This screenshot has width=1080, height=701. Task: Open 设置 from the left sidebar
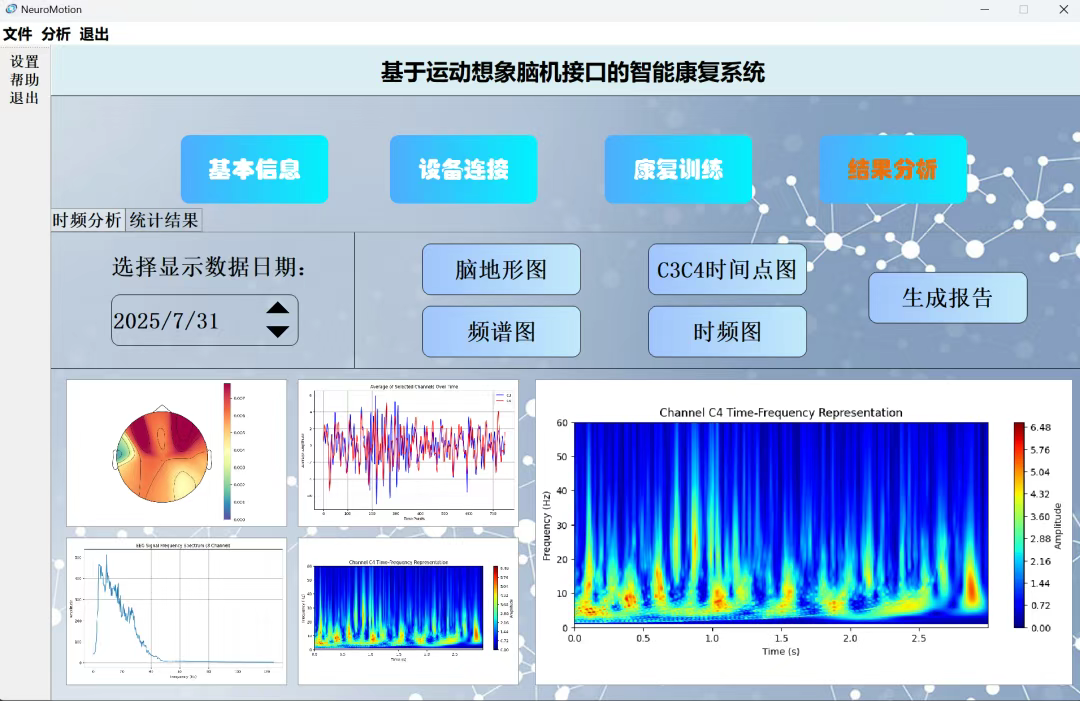click(x=24, y=62)
